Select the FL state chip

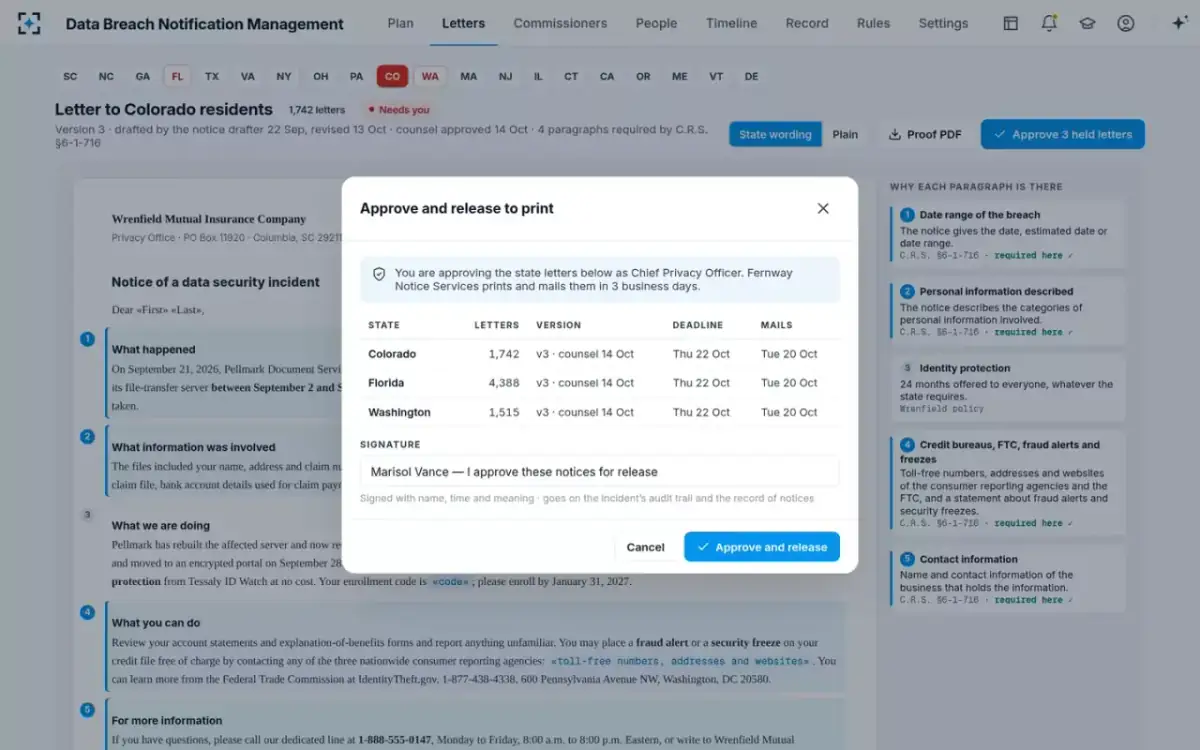pyautogui.click(x=177, y=76)
